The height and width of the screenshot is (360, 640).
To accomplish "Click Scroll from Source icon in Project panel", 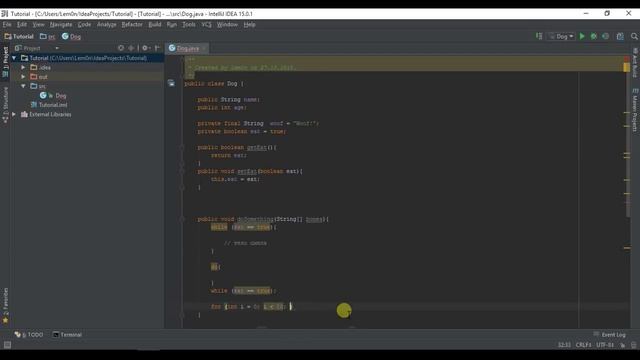I will (x=121, y=48).
